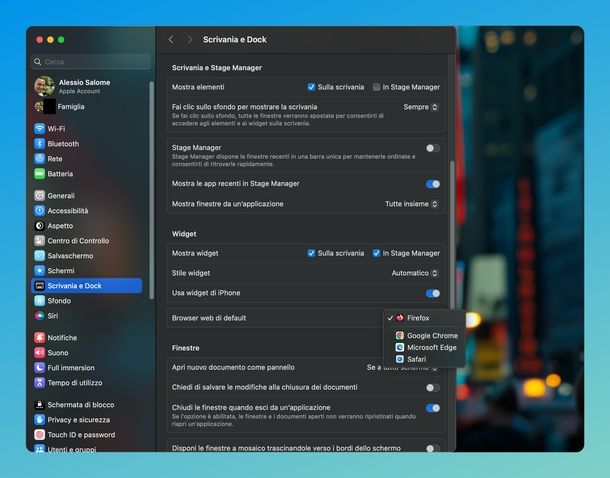Select the Suono speaker icon
This screenshot has width=610, height=478.
[x=39, y=353]
